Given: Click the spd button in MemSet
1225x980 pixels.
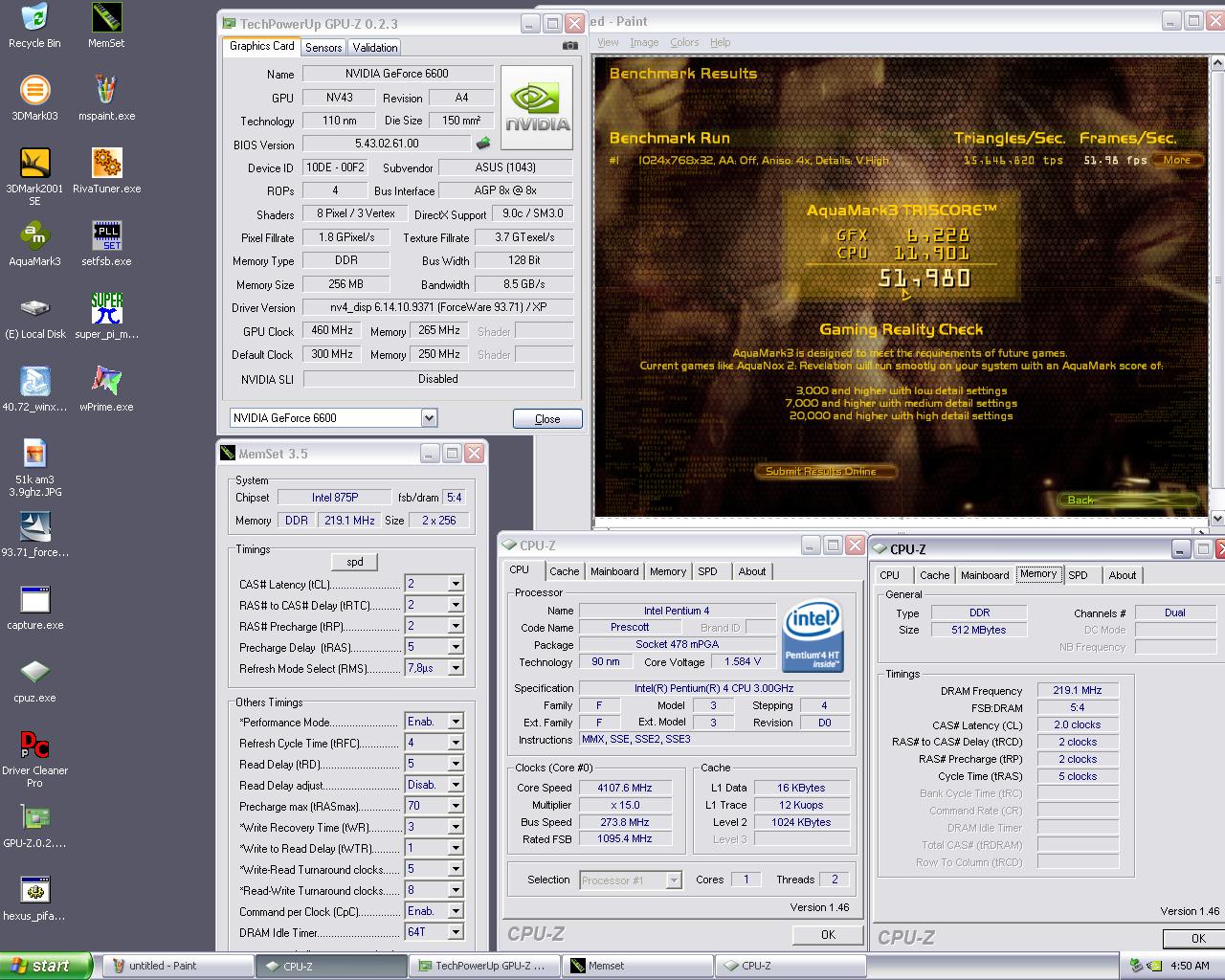Looking at the screenshot, I should (x=355, y=562).
